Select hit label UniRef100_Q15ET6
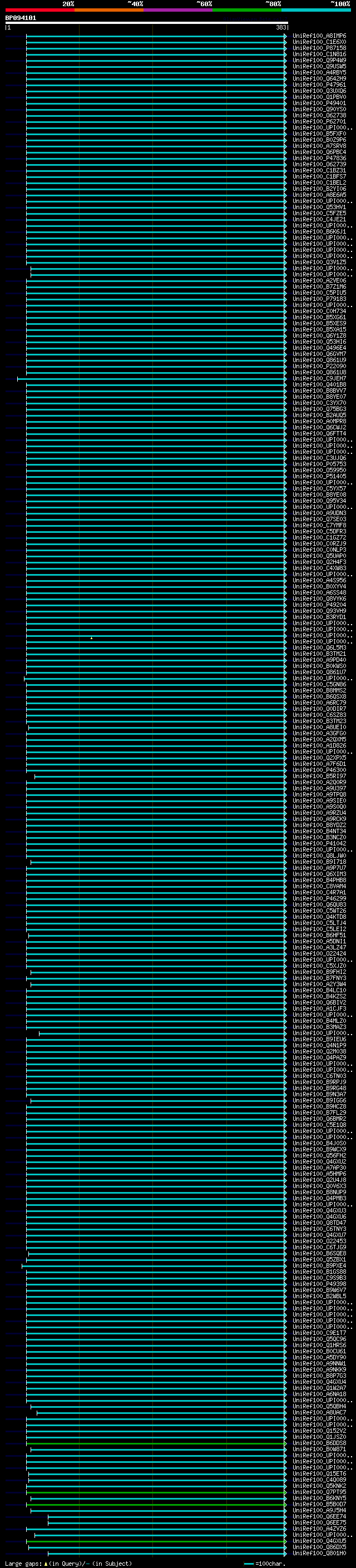This screenshot has width=356, height=1568. [x=319, y=1473]
